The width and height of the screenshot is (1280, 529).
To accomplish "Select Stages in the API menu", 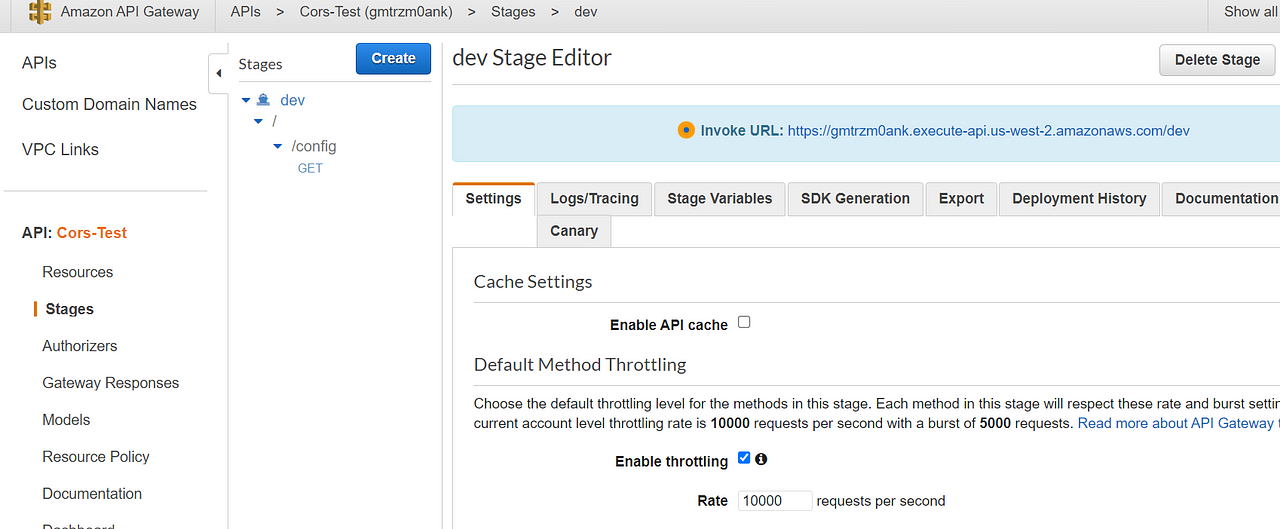I will [x=69, y=309].
